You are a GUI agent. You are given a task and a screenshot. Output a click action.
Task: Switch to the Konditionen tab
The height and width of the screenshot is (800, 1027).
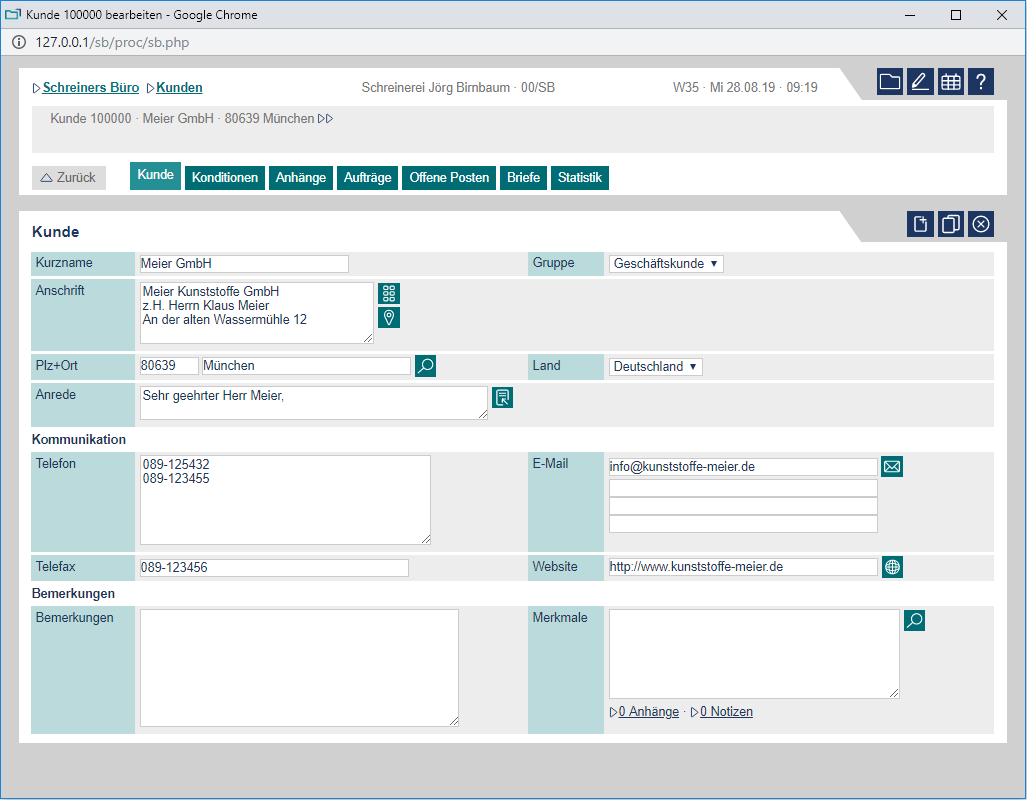[225, 178]
